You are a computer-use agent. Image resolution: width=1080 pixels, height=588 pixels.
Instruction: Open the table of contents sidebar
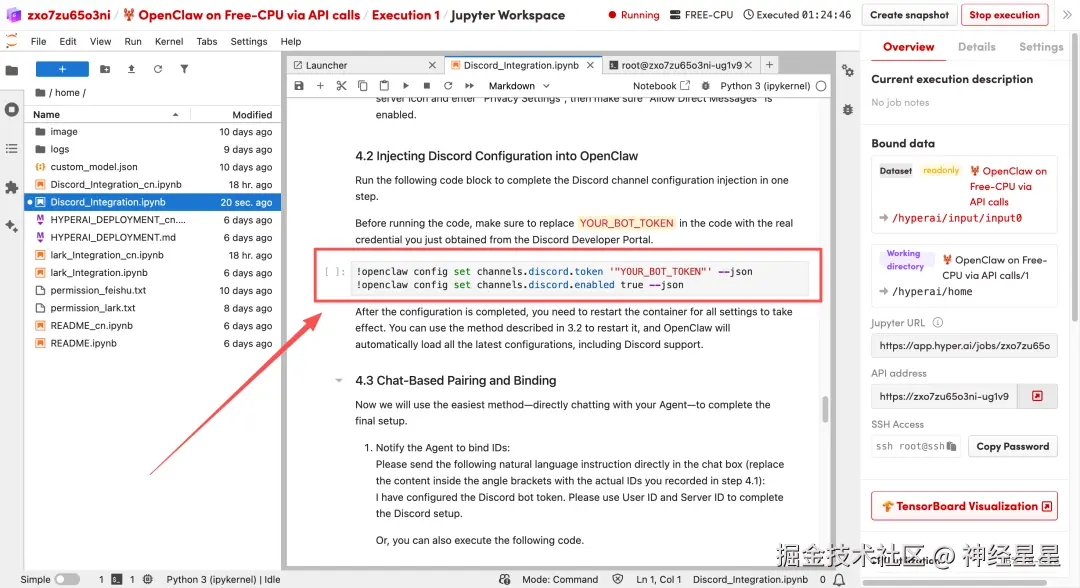[12, 149]
